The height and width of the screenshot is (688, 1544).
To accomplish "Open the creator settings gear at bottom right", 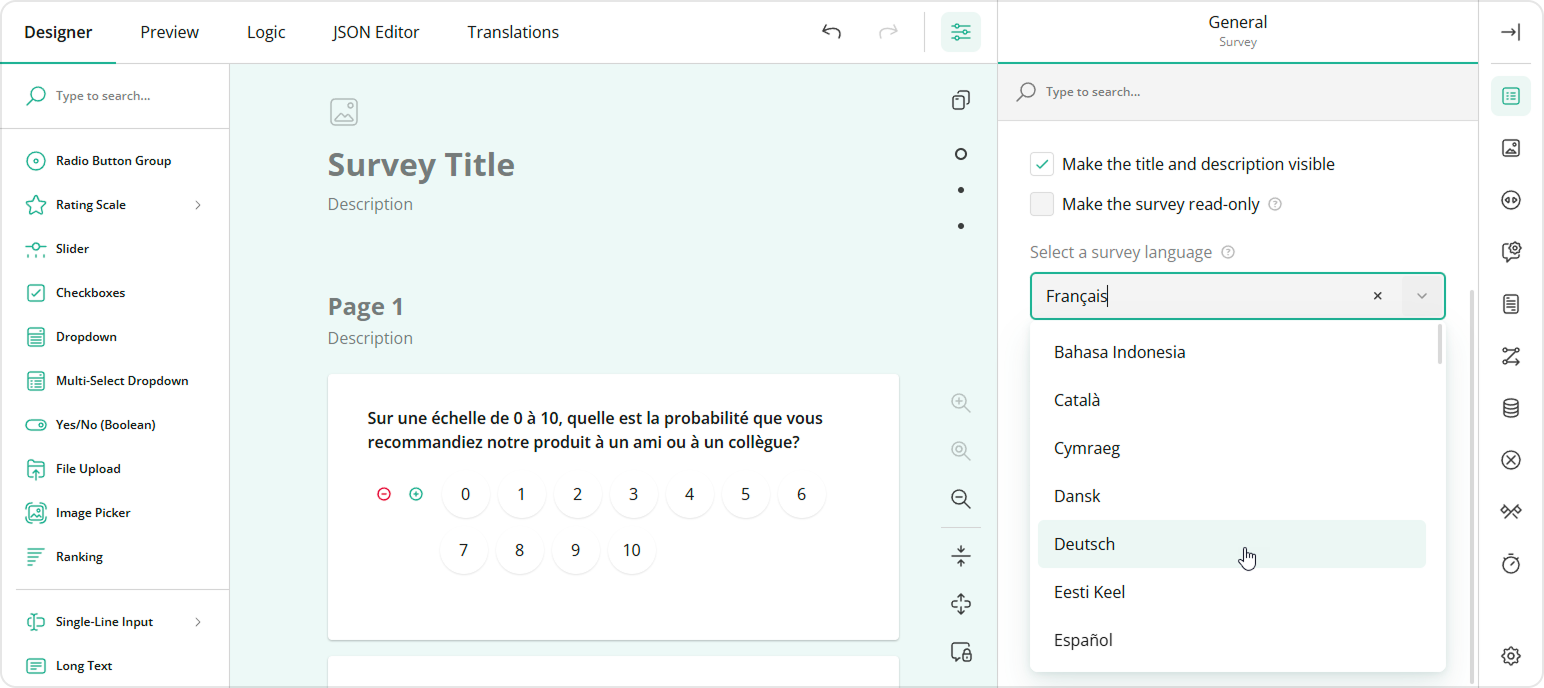I will coord(1511,655).
